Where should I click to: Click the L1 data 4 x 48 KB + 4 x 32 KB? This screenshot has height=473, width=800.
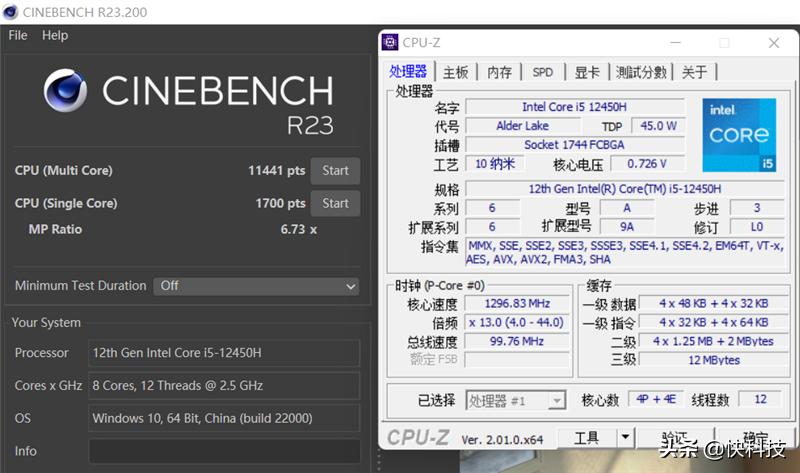714,304
